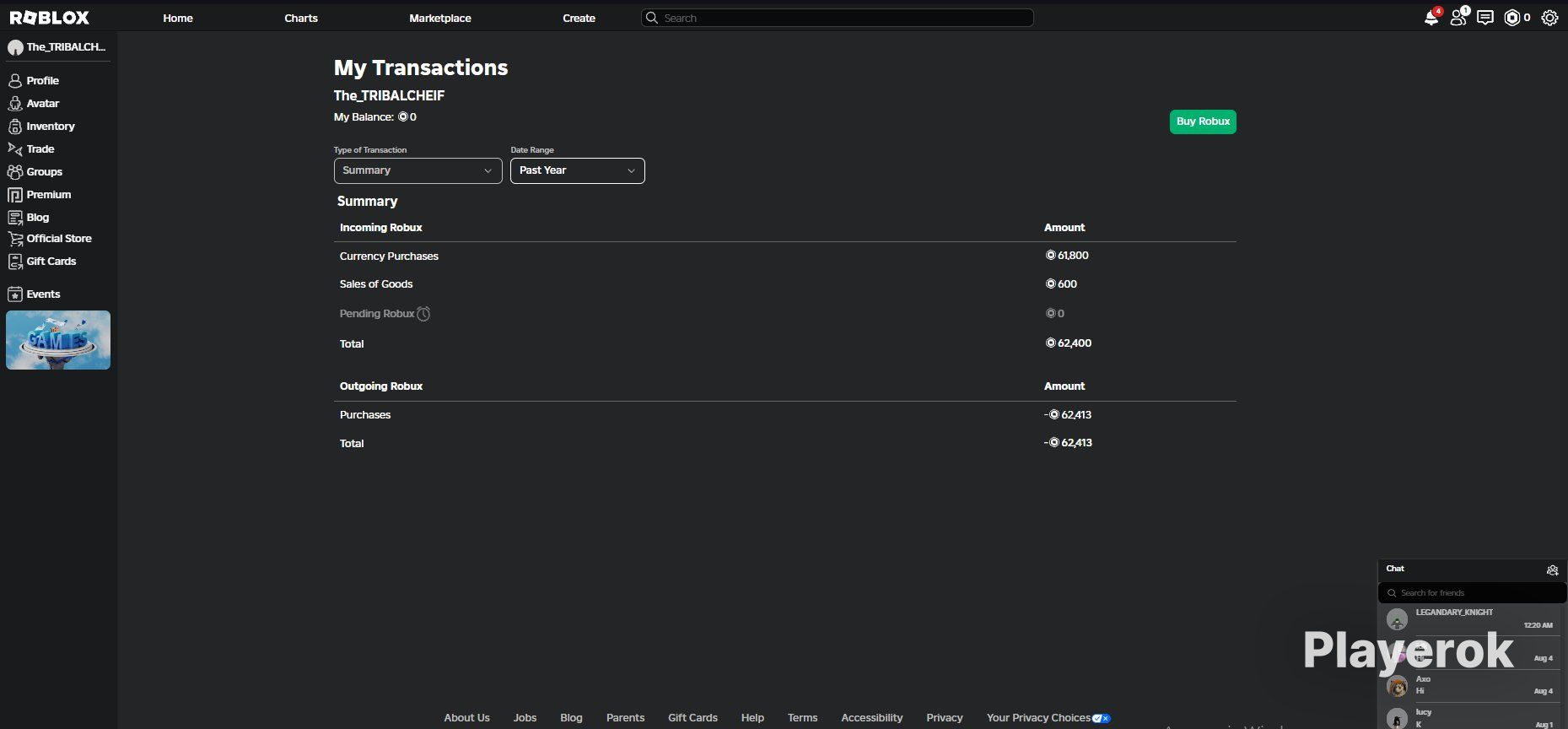Image resolution: width=1568 pixels, height=729 pixels.
Task: Expand the Type of Transaction dropdown
Action: click(x=418, y=170)
